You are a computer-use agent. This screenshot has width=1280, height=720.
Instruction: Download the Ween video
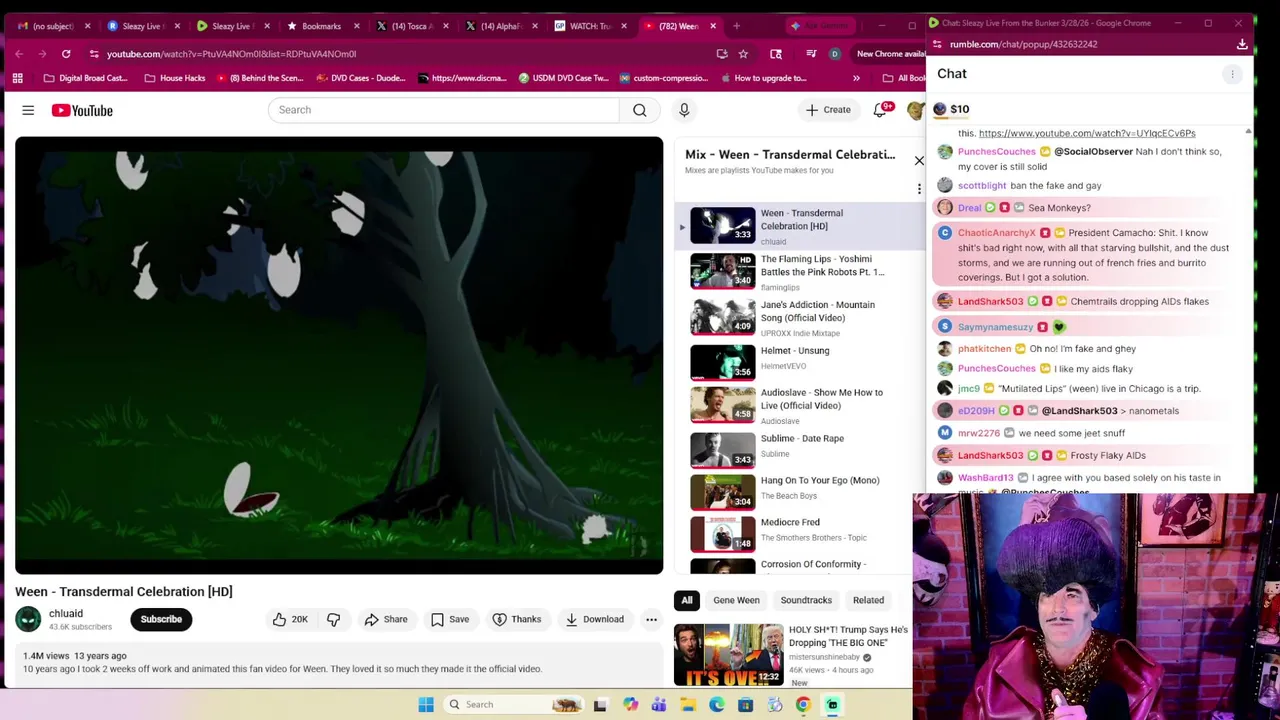pyautogui.click(x=594, y=619)
